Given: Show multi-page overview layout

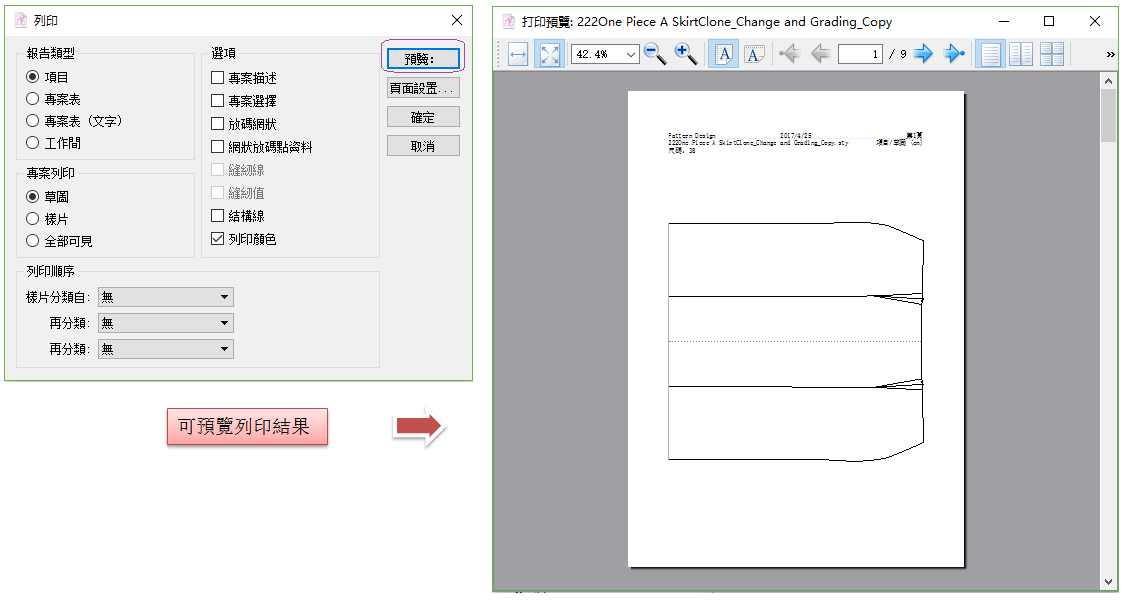Looking at the screenshot, I should (x=1051, y=54).
